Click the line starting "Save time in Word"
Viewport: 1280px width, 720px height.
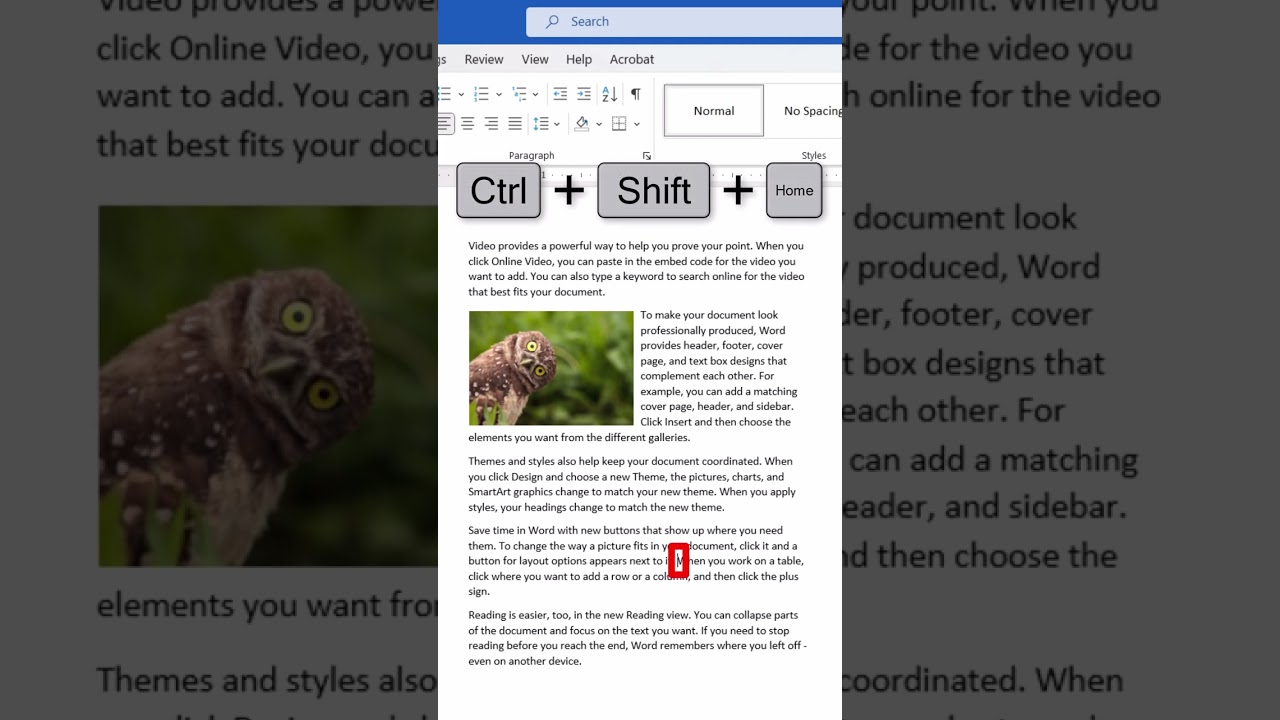click(625, 531)
